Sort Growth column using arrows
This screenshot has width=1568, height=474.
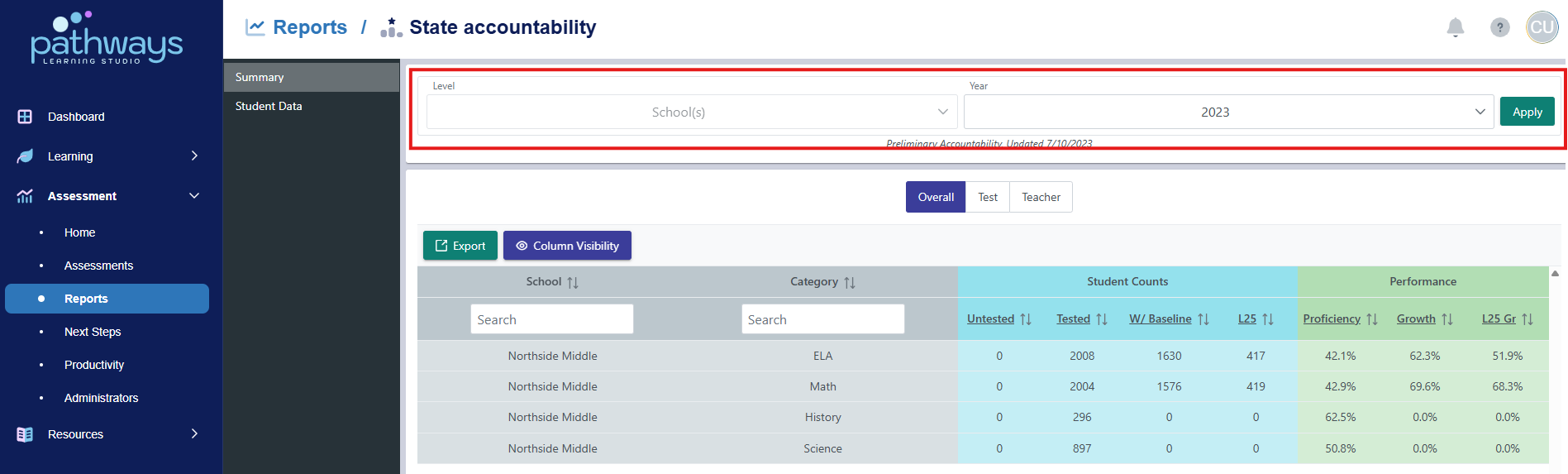(x=1447, y=319)
